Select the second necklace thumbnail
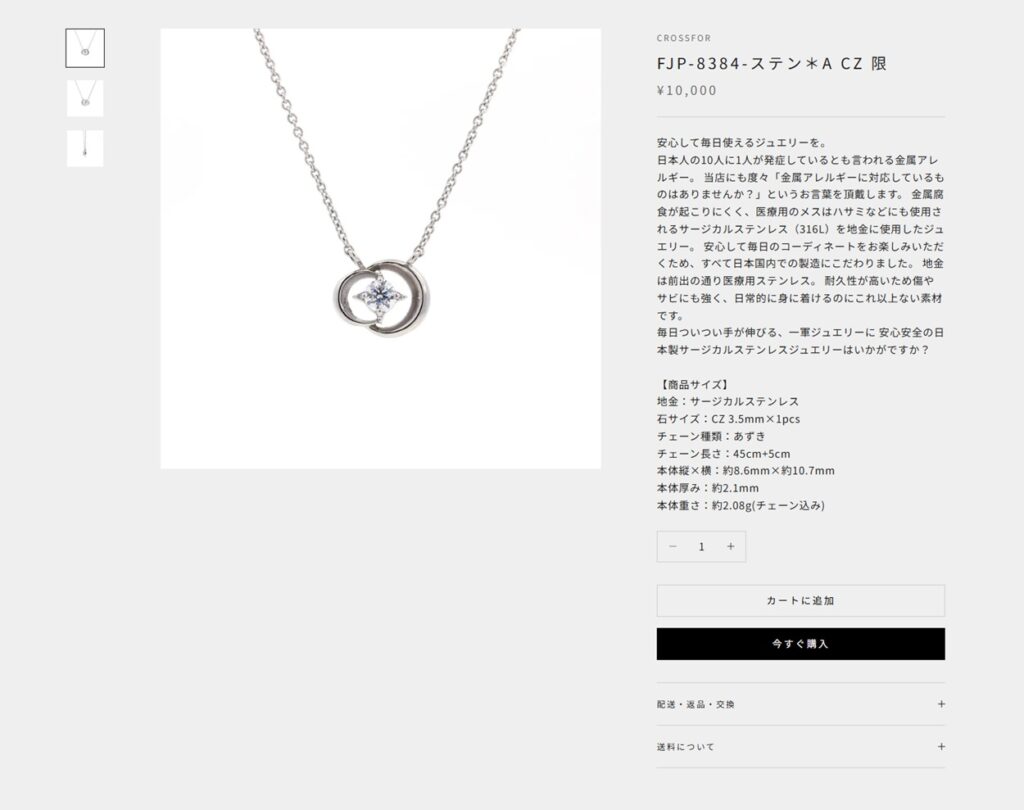Viewport: 1024px width, 810px height. point(85,98)
